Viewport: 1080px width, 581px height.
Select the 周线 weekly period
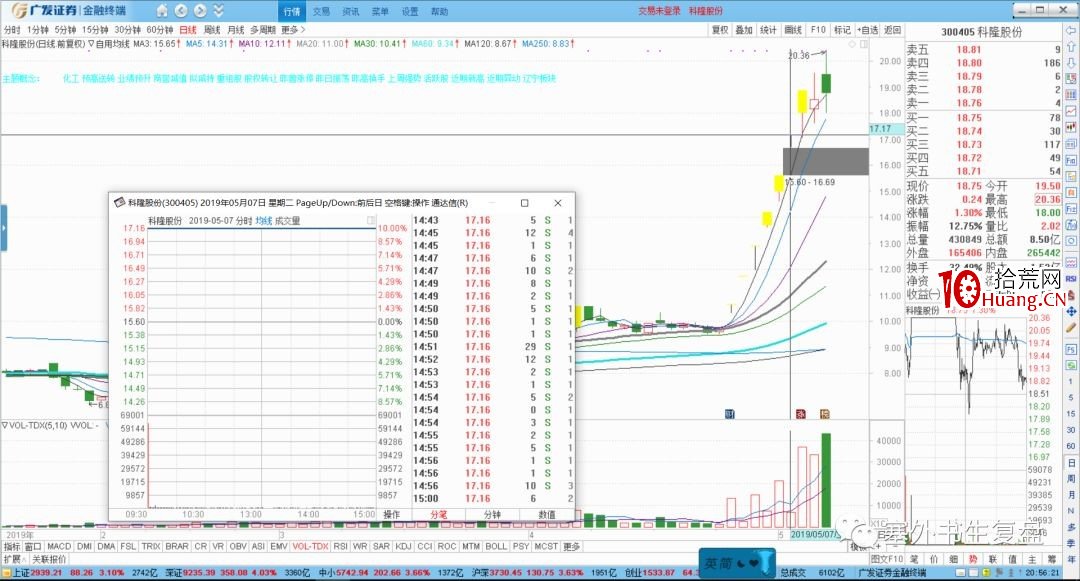(212, 30)
